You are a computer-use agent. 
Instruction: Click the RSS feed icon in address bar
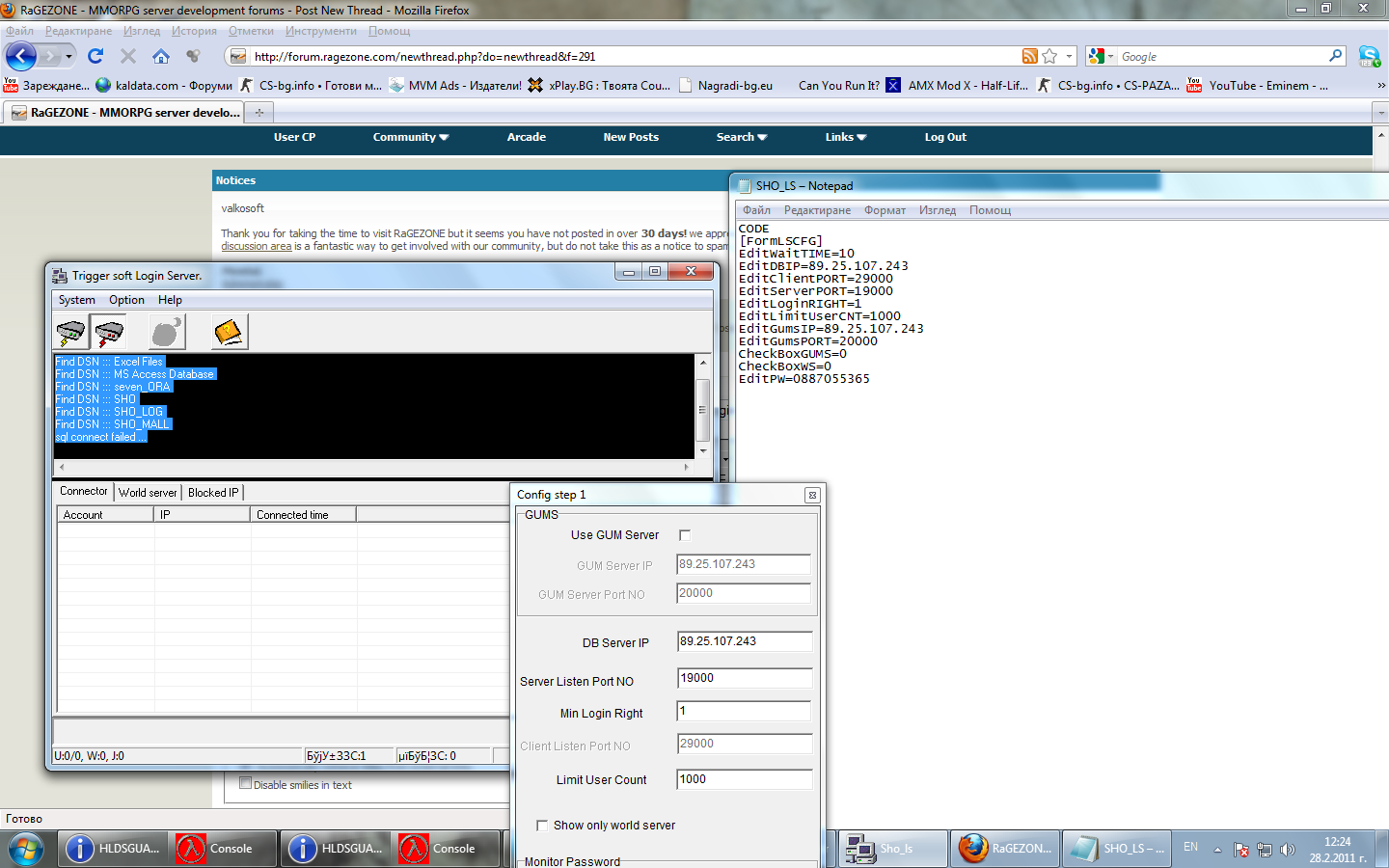point(1030,56)
